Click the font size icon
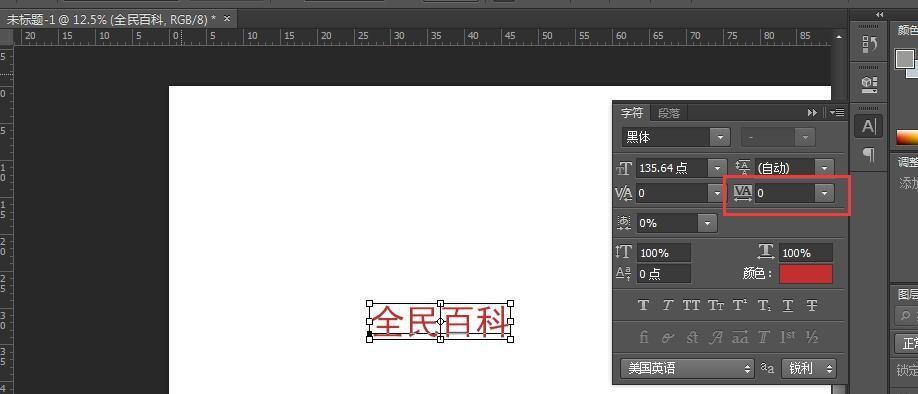The width and height of the screenshot is (918, 394). click(x=624, y=169)
